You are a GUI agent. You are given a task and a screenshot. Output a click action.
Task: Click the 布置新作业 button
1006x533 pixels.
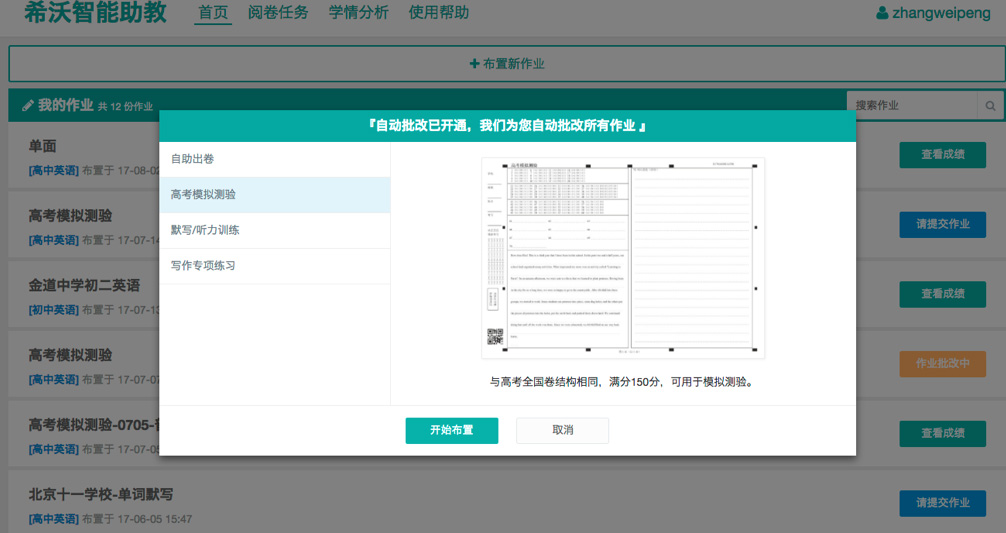coord(507,64)
